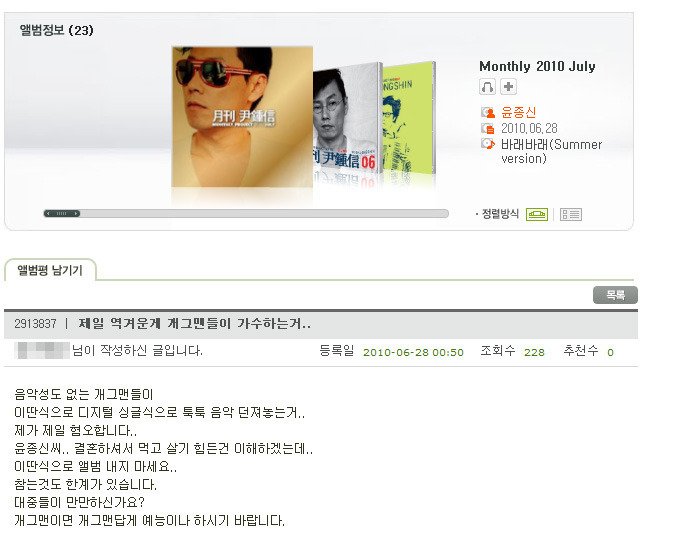Screen dimensions: 690x544
Task: Click the plus add-to-playlist icon
Action: pos(508,87)
